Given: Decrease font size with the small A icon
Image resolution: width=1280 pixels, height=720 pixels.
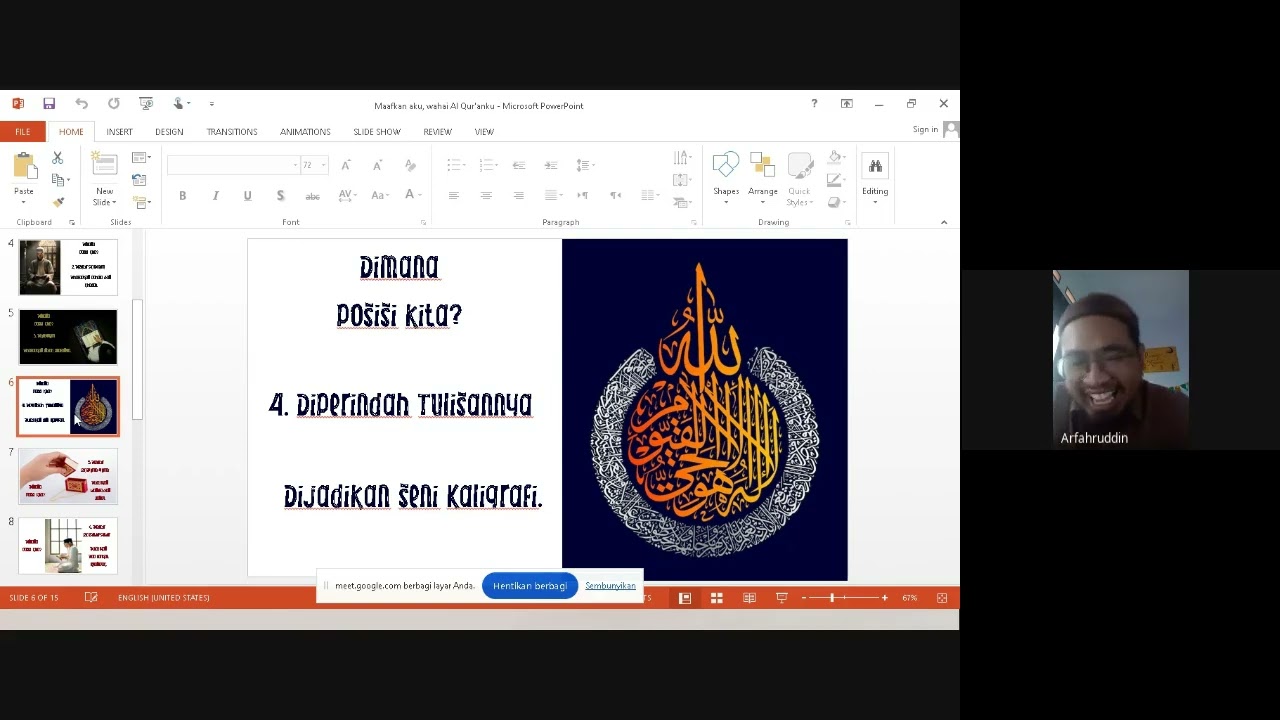Looking at the screenshot, I should (377, 165).
